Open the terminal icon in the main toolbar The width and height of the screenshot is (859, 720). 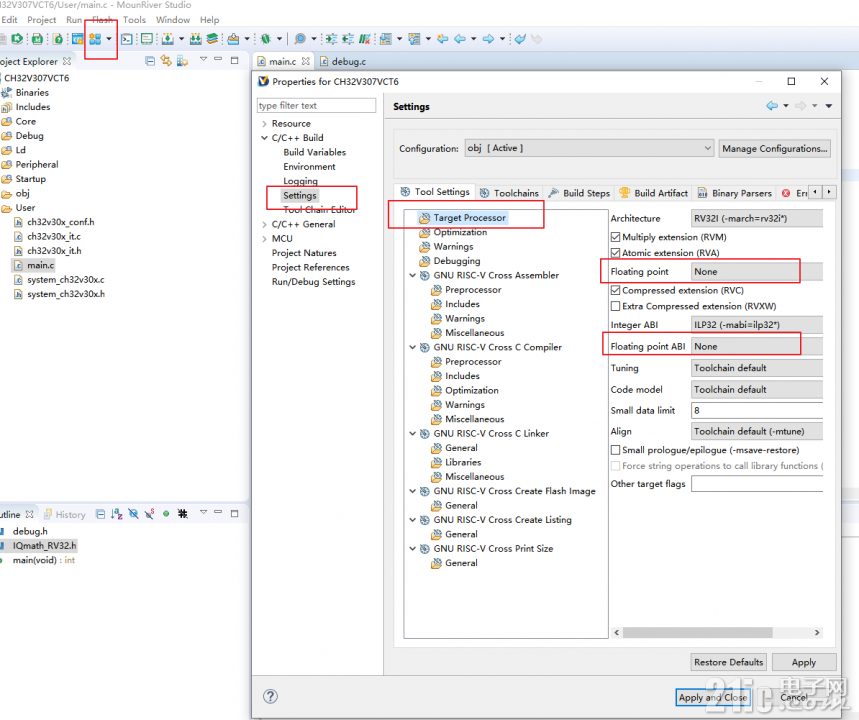coord(127,39)
